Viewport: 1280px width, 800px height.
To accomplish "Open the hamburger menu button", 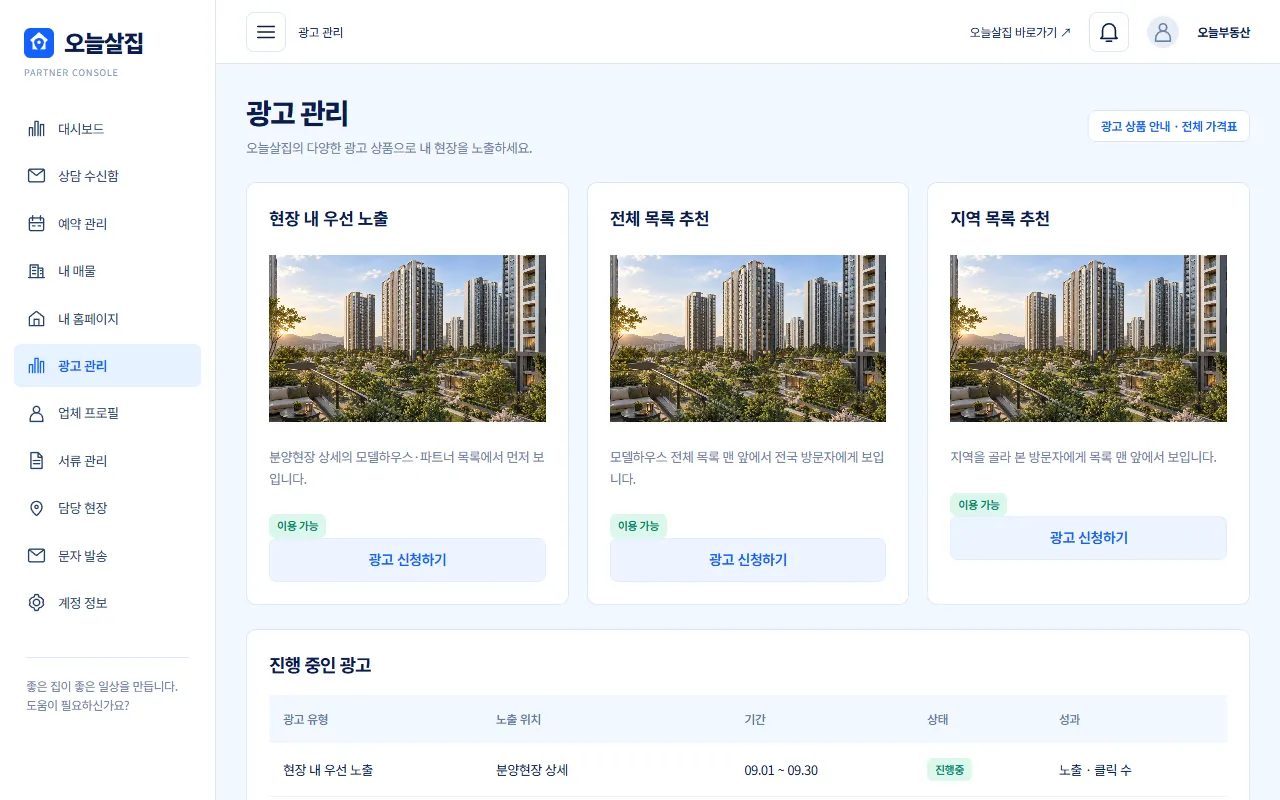I will pos(266,32).
